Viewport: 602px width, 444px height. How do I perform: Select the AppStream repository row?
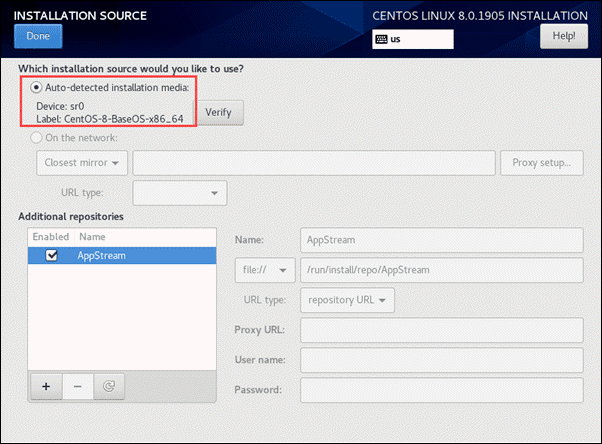click(x=122, y=255)
